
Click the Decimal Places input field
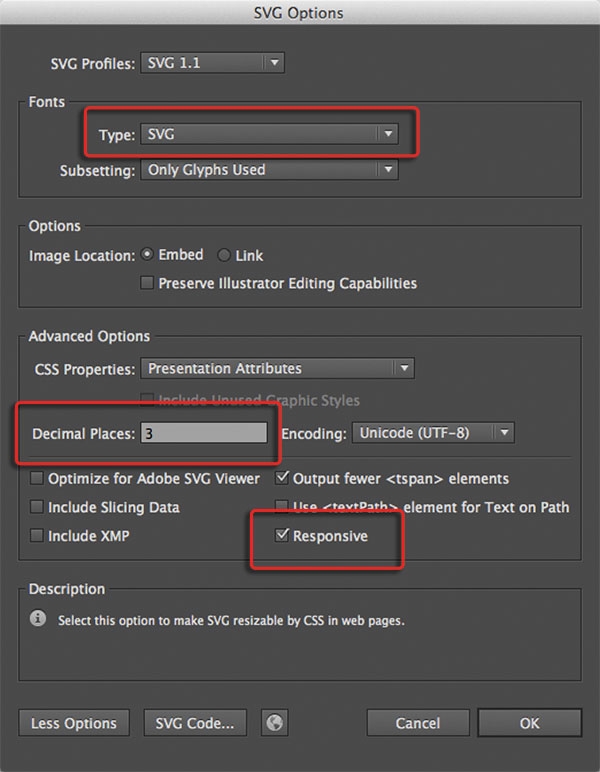click(203, 433)
